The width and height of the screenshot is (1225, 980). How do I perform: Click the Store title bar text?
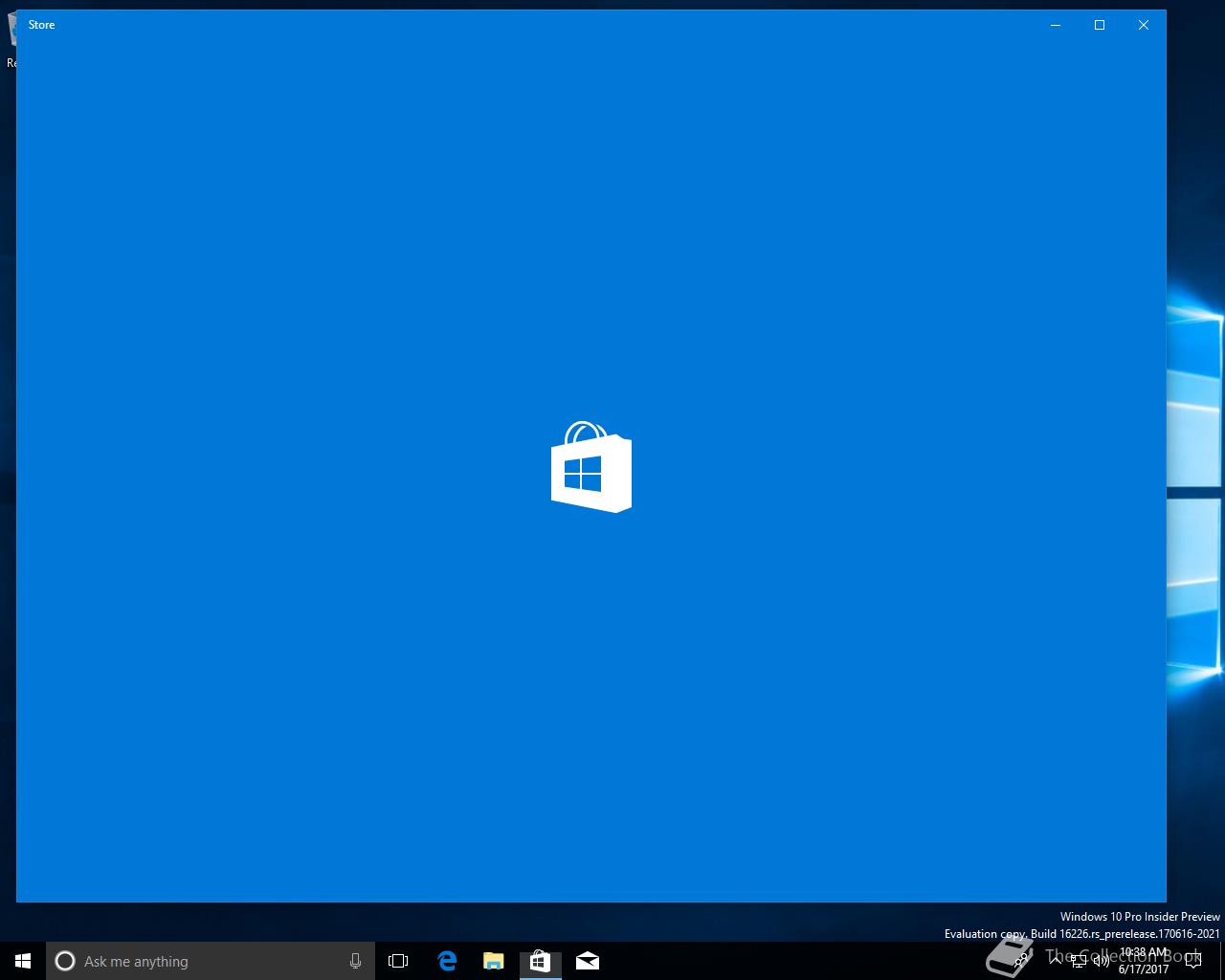[41, 25]
